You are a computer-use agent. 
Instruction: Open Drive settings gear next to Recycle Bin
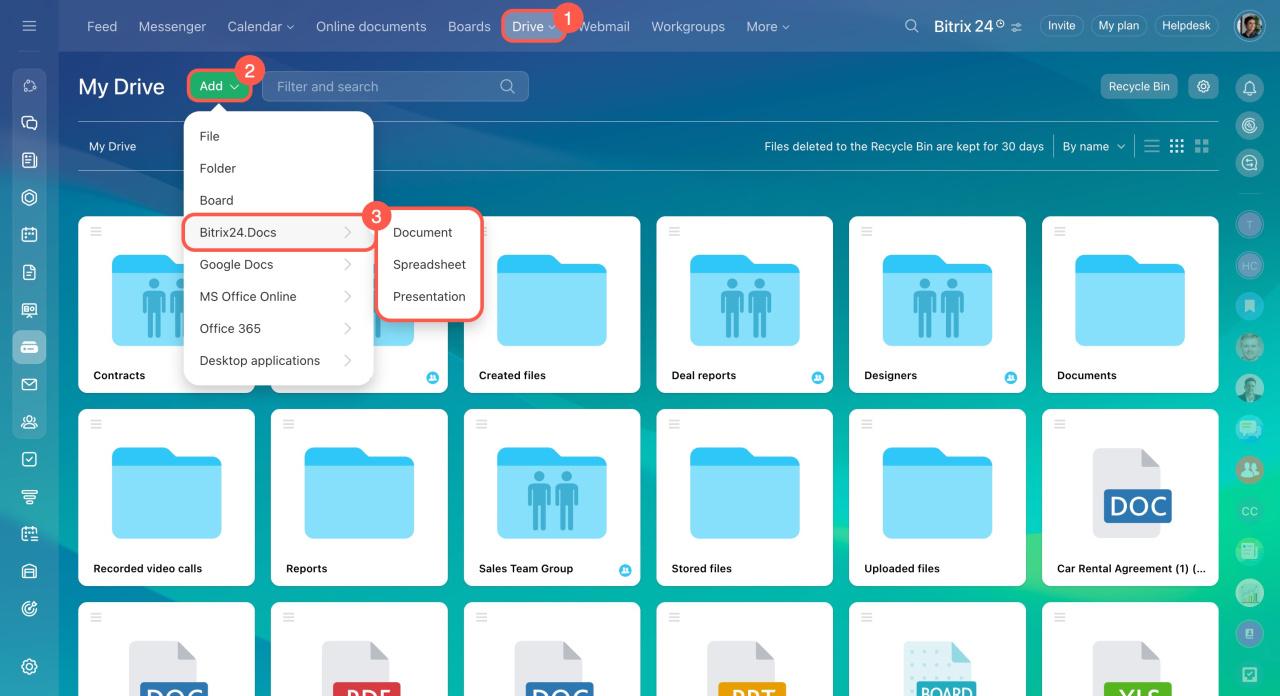coord(1203,86)
